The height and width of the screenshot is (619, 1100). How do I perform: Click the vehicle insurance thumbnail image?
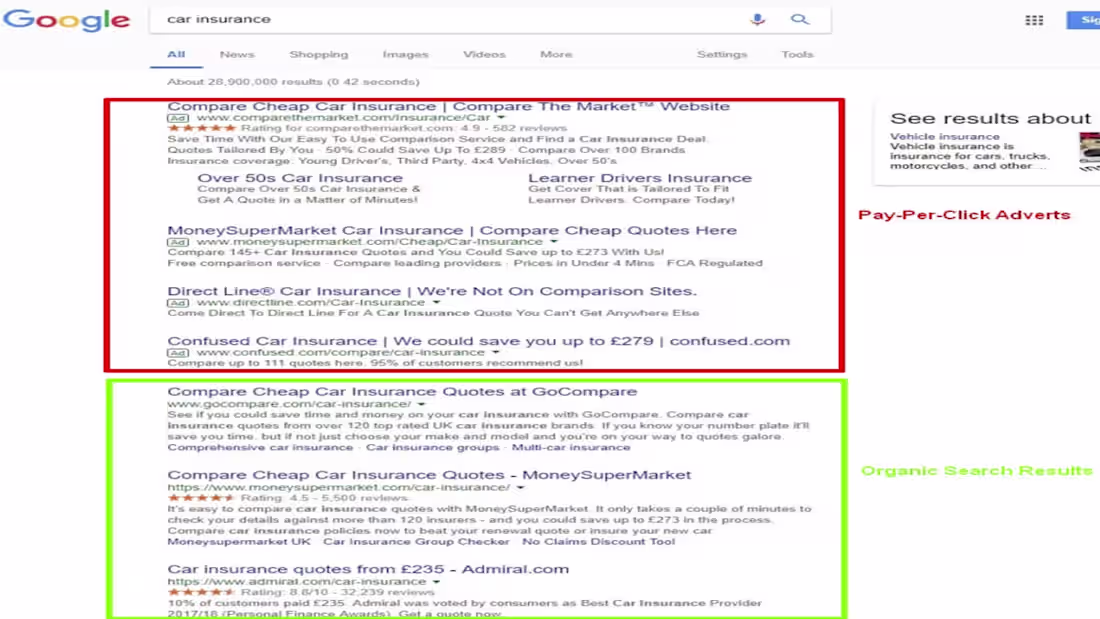click(x=1089, y=150)
